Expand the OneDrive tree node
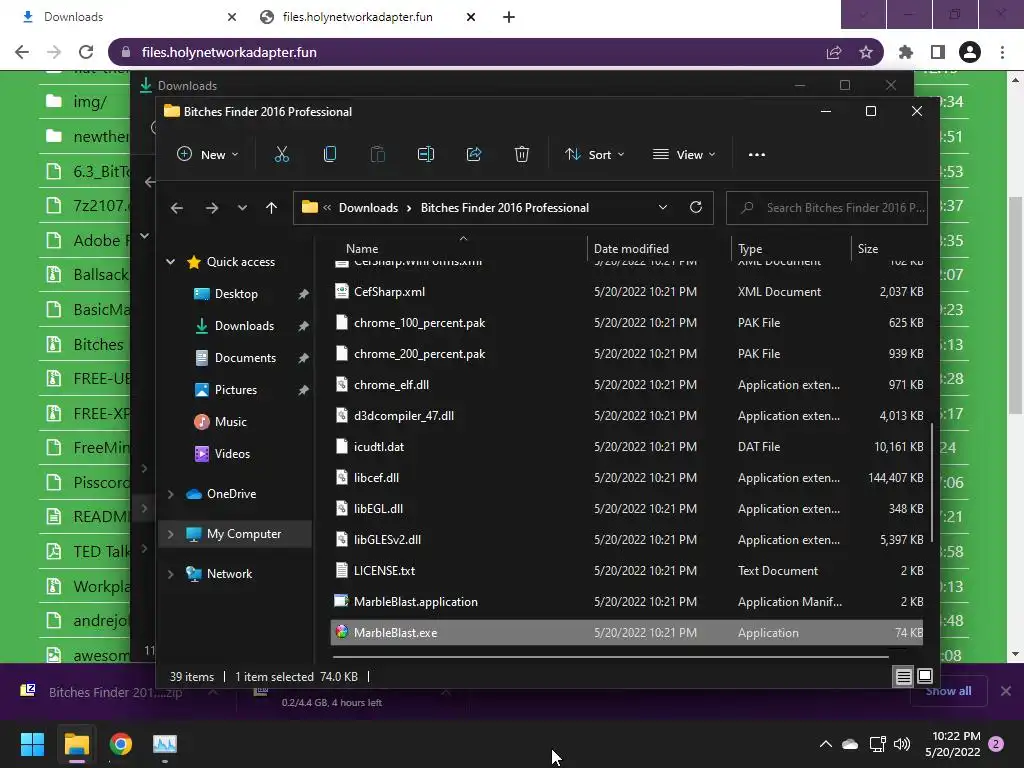Viewport: 1024px width, 768px height. pyautogui.click(x=170, y=494)
